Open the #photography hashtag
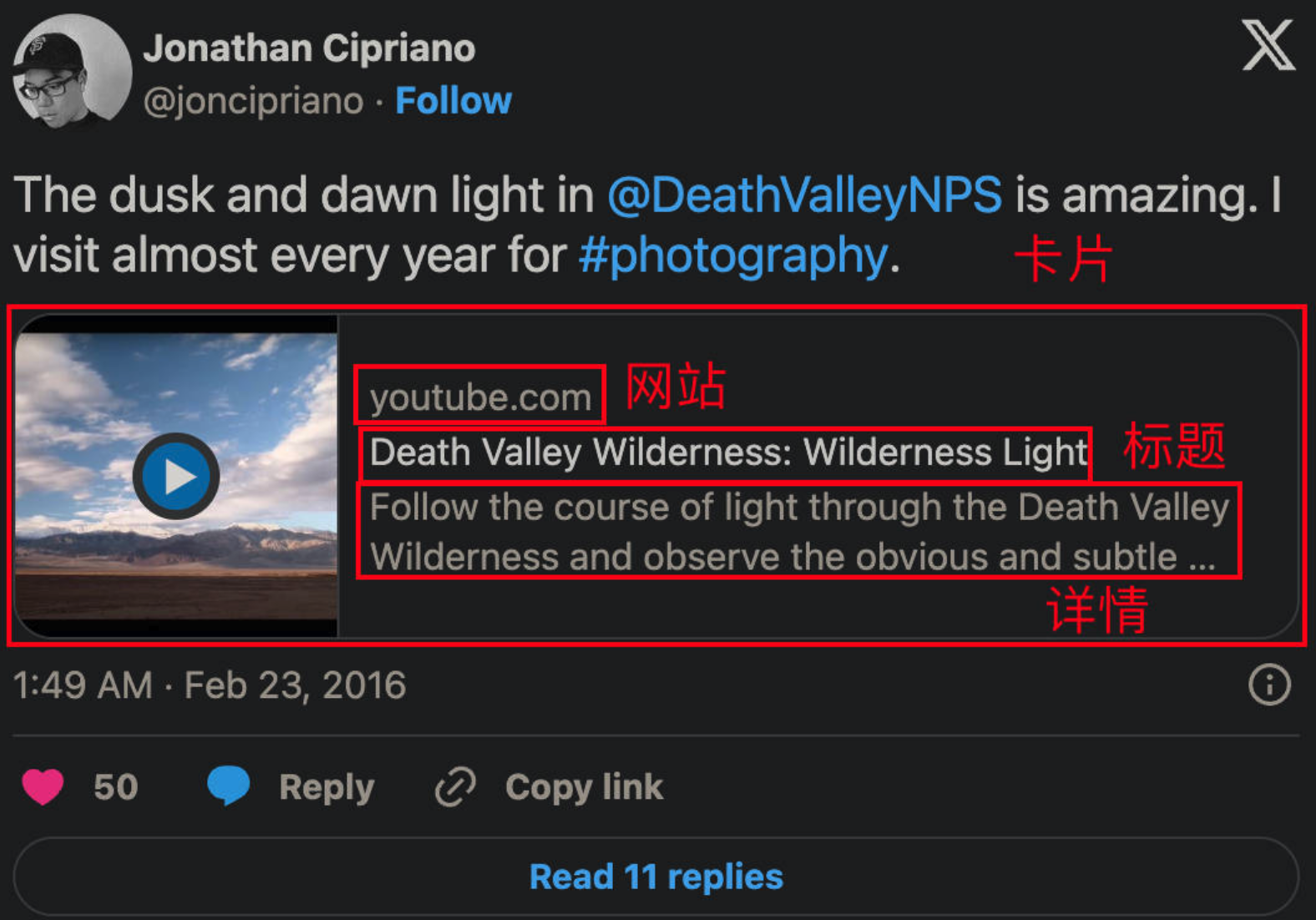Viewport: 1316px width, 920px height. coord(732,255)
